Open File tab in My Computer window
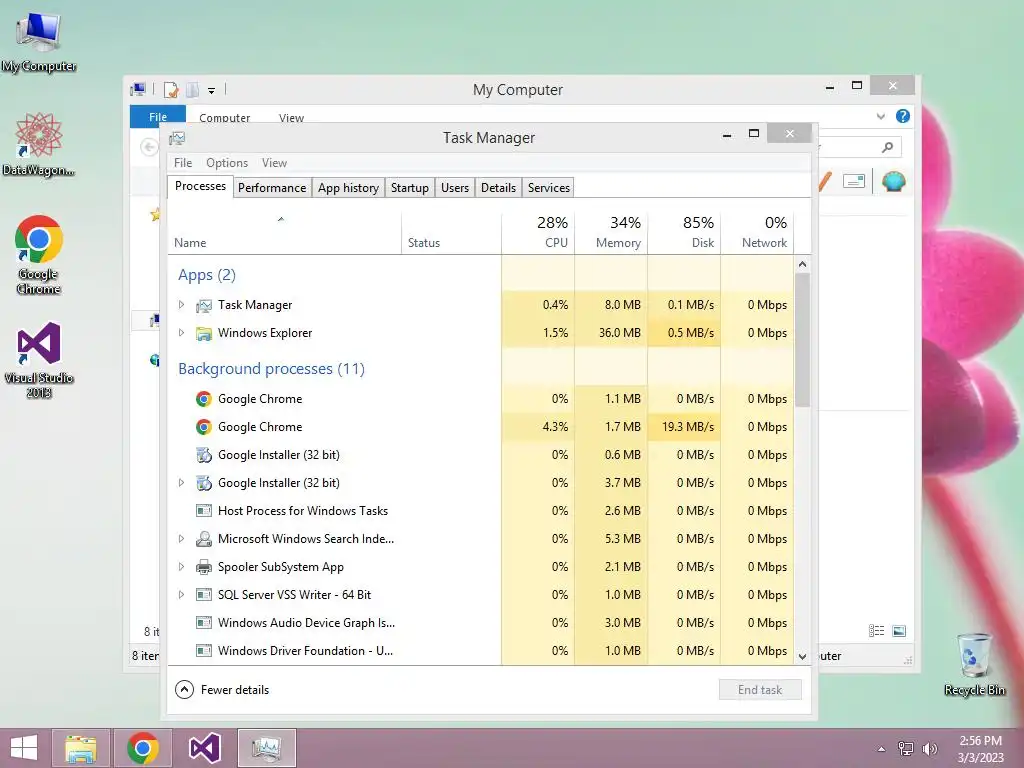This screenshot has height=768, width=1024. click(157, 117)
